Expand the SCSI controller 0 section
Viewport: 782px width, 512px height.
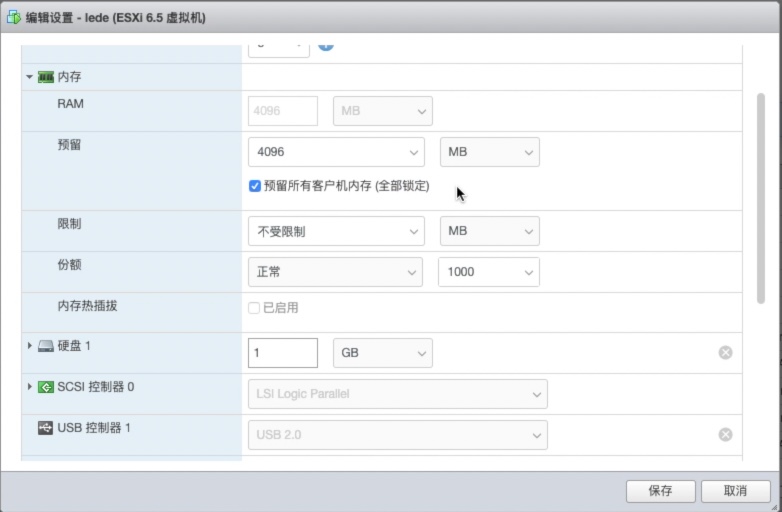[30, 387]
